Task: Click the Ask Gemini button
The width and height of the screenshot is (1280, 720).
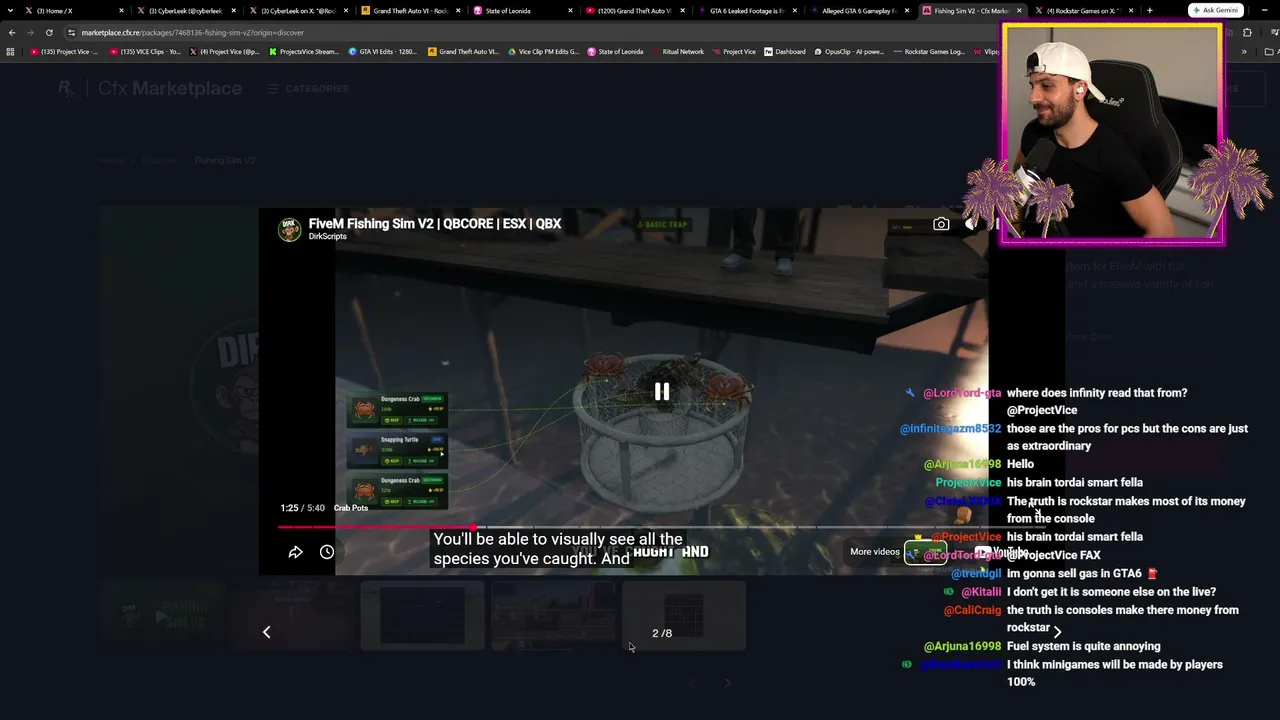Action: [x=1215, y=10]
